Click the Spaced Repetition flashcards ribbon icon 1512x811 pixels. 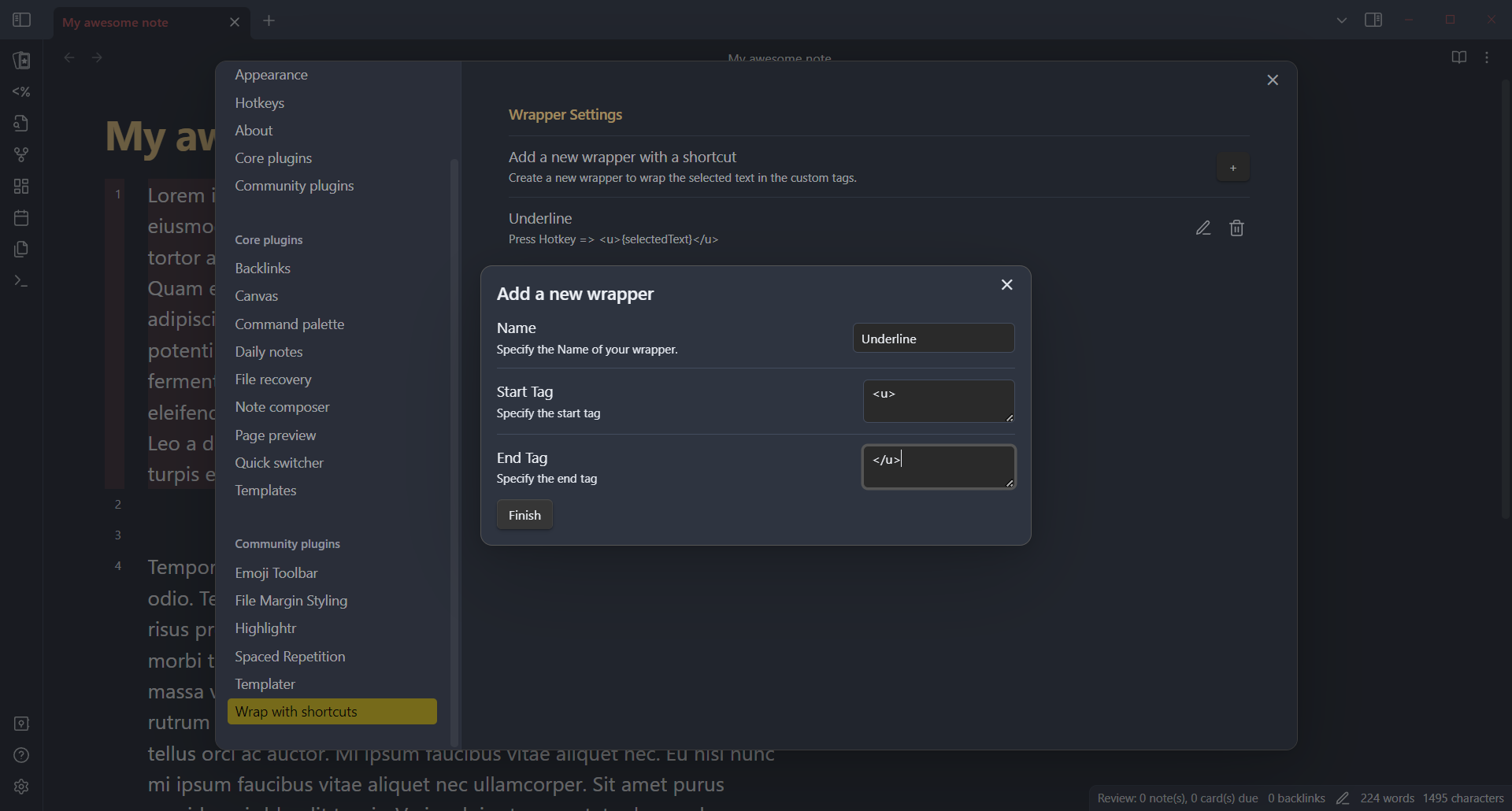(21, 61)
